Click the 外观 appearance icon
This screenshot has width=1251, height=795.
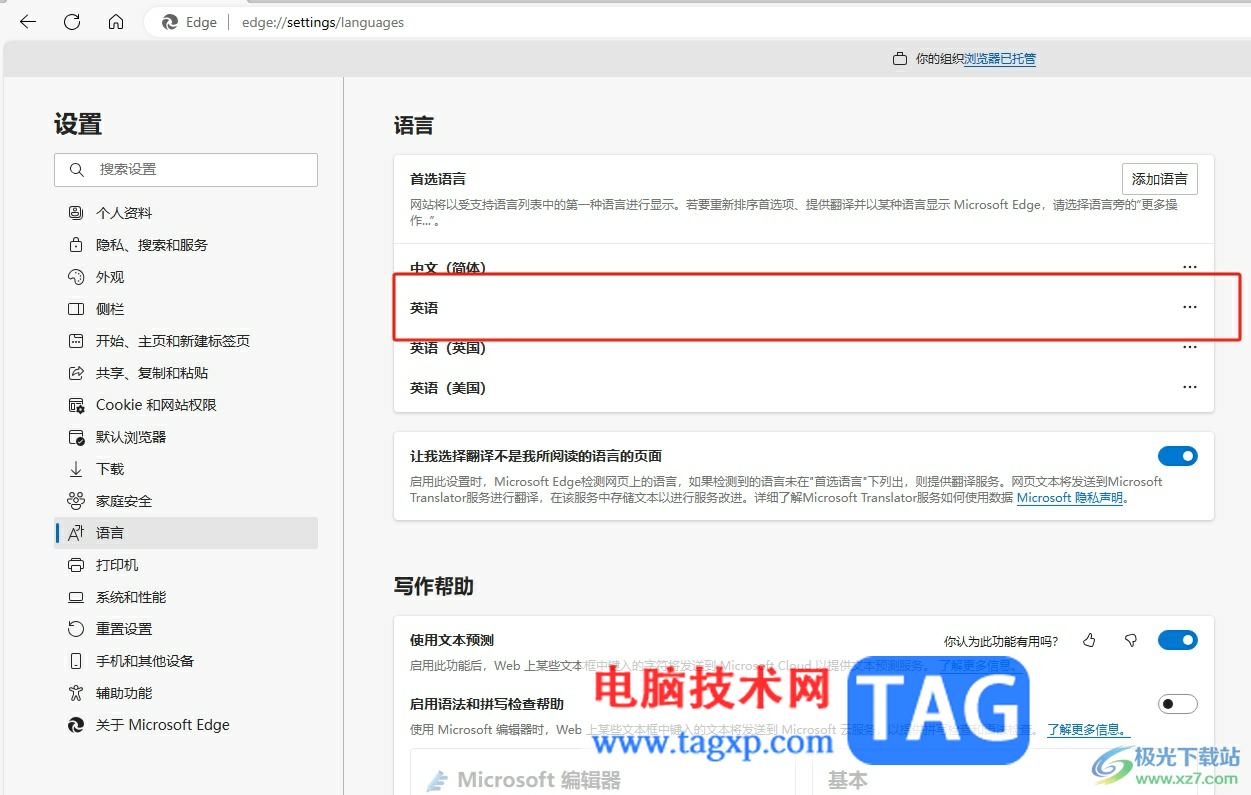(x=76, y=277)
